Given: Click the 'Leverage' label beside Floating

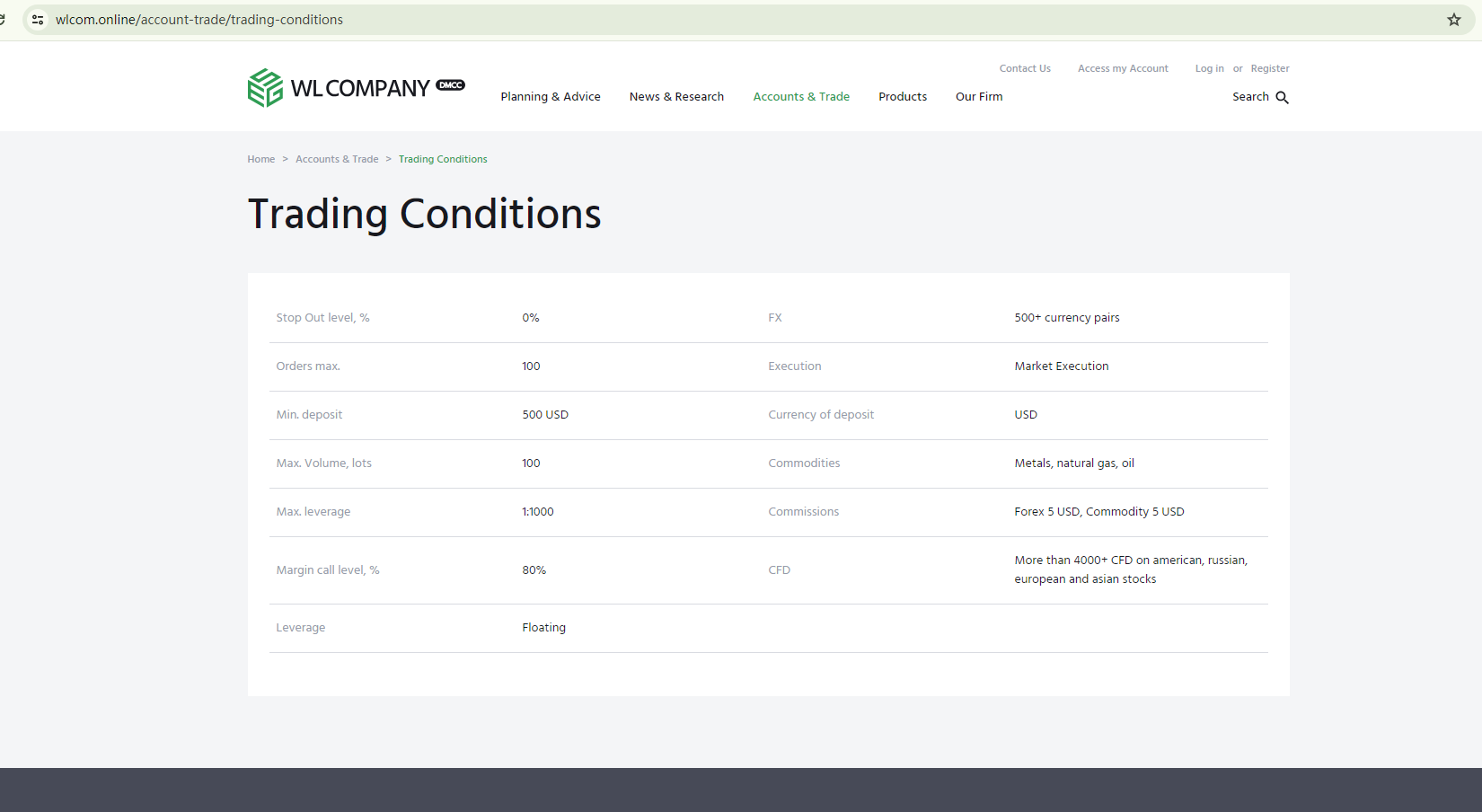Looking at the screenshot, I should pos(301,628).
